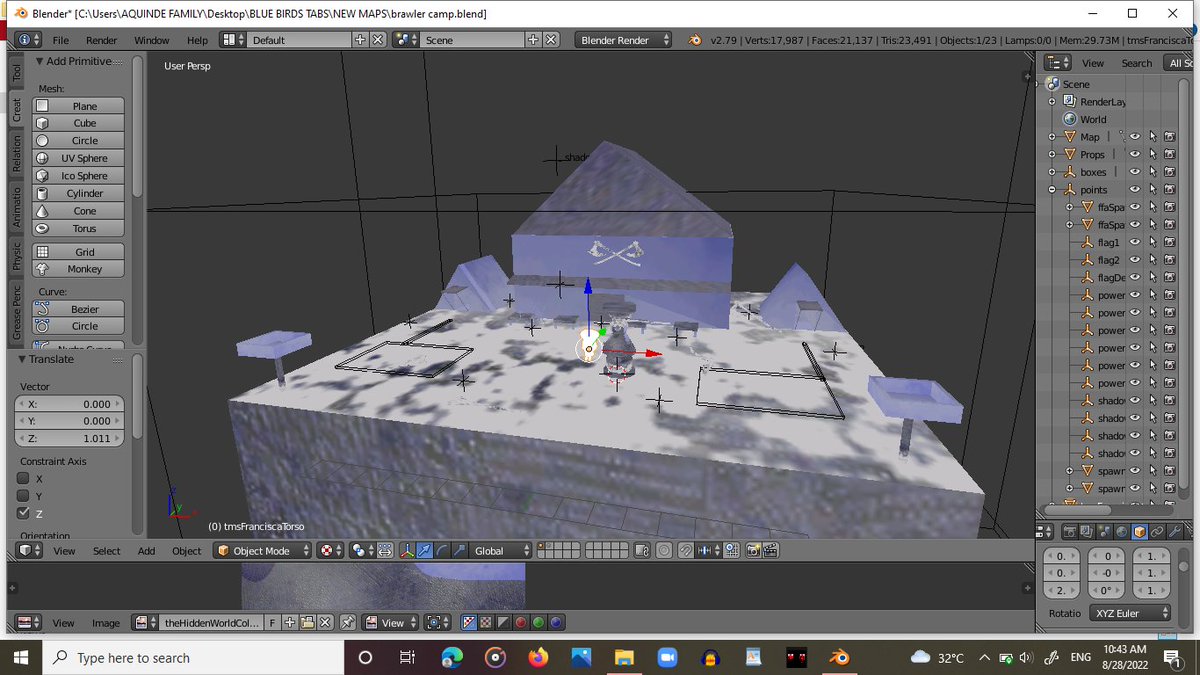Toggle proportional editing circle icon
1200x675 pixels.
point(664,551)
